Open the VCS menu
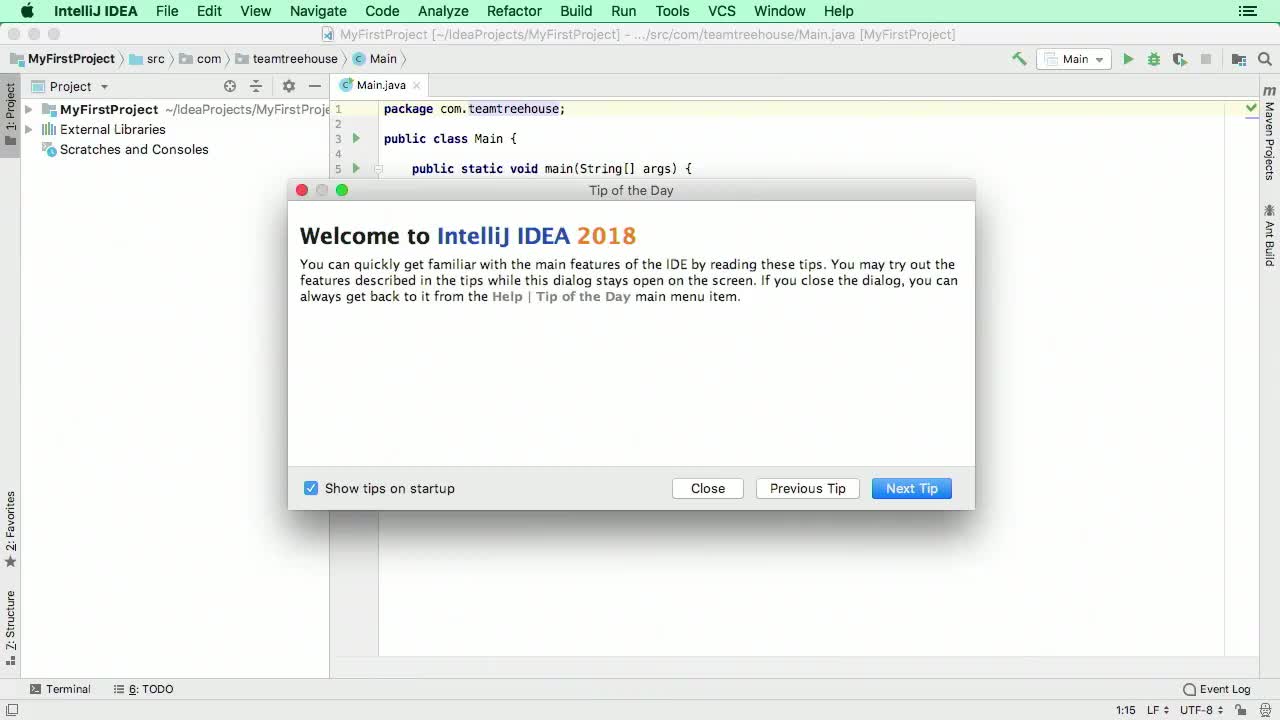The width and height of the screenshot is (1280, 720). coord(721,11)
